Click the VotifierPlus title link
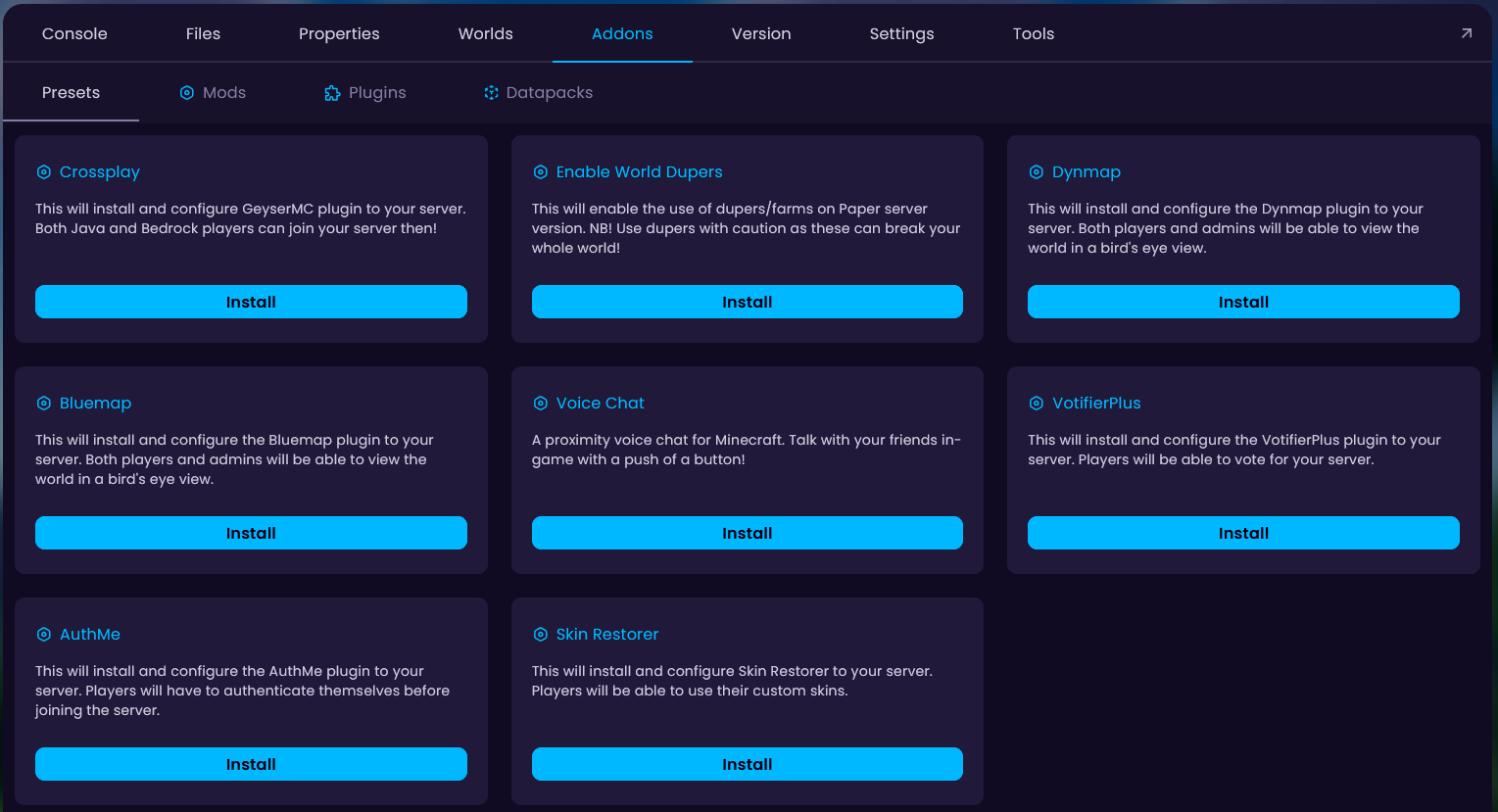Viewport: 1498px width, 812px height. 1096,404
